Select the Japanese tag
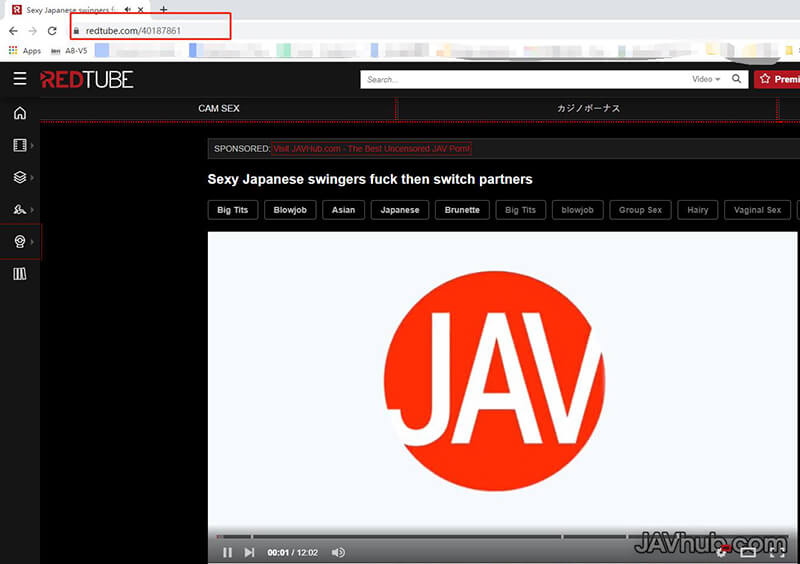 click(x=400, y=210)
